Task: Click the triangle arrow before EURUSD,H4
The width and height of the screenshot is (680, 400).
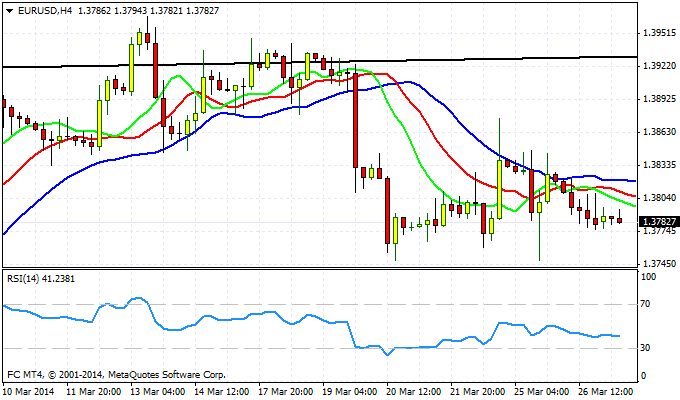Action: click(x=10, y=11)
